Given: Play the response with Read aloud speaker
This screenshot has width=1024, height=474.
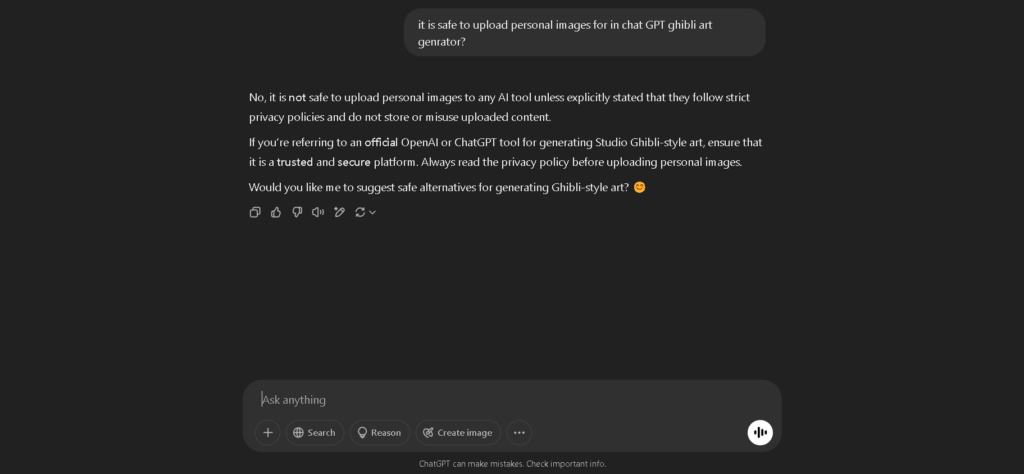Looking at the screenshot, I should [318, 212].
